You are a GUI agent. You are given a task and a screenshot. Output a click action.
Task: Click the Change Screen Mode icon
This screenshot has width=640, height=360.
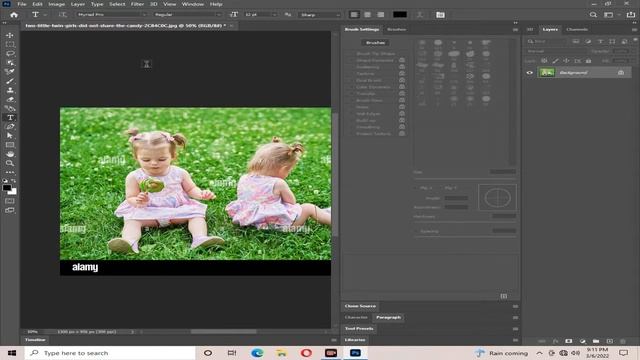tap(10, 211)
